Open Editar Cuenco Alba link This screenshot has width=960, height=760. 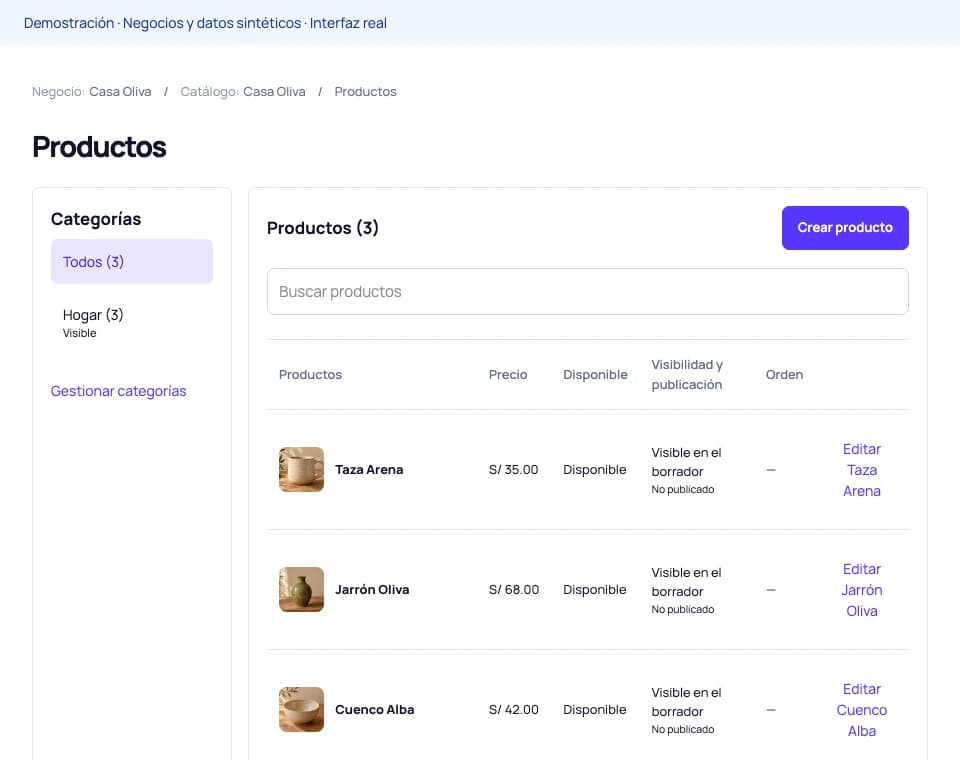[x=861, y=710]
